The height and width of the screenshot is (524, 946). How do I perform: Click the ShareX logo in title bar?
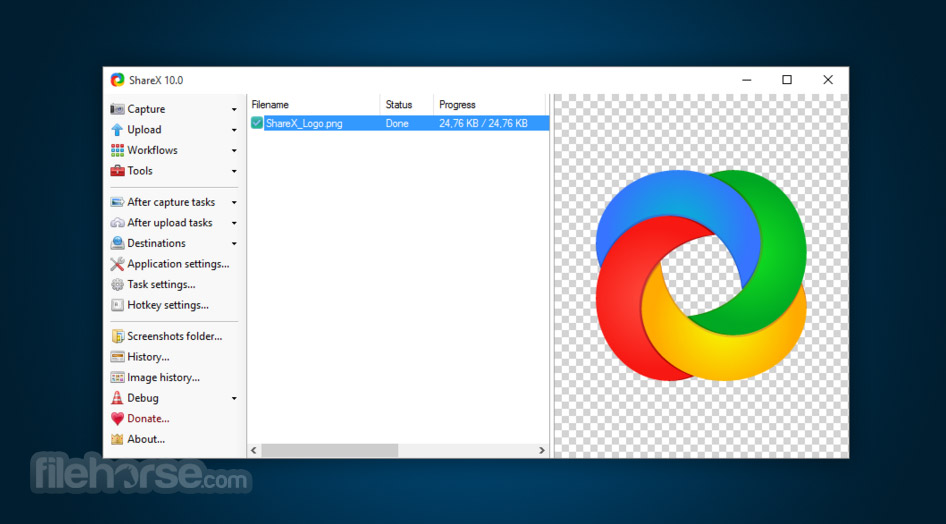(117, 80)
